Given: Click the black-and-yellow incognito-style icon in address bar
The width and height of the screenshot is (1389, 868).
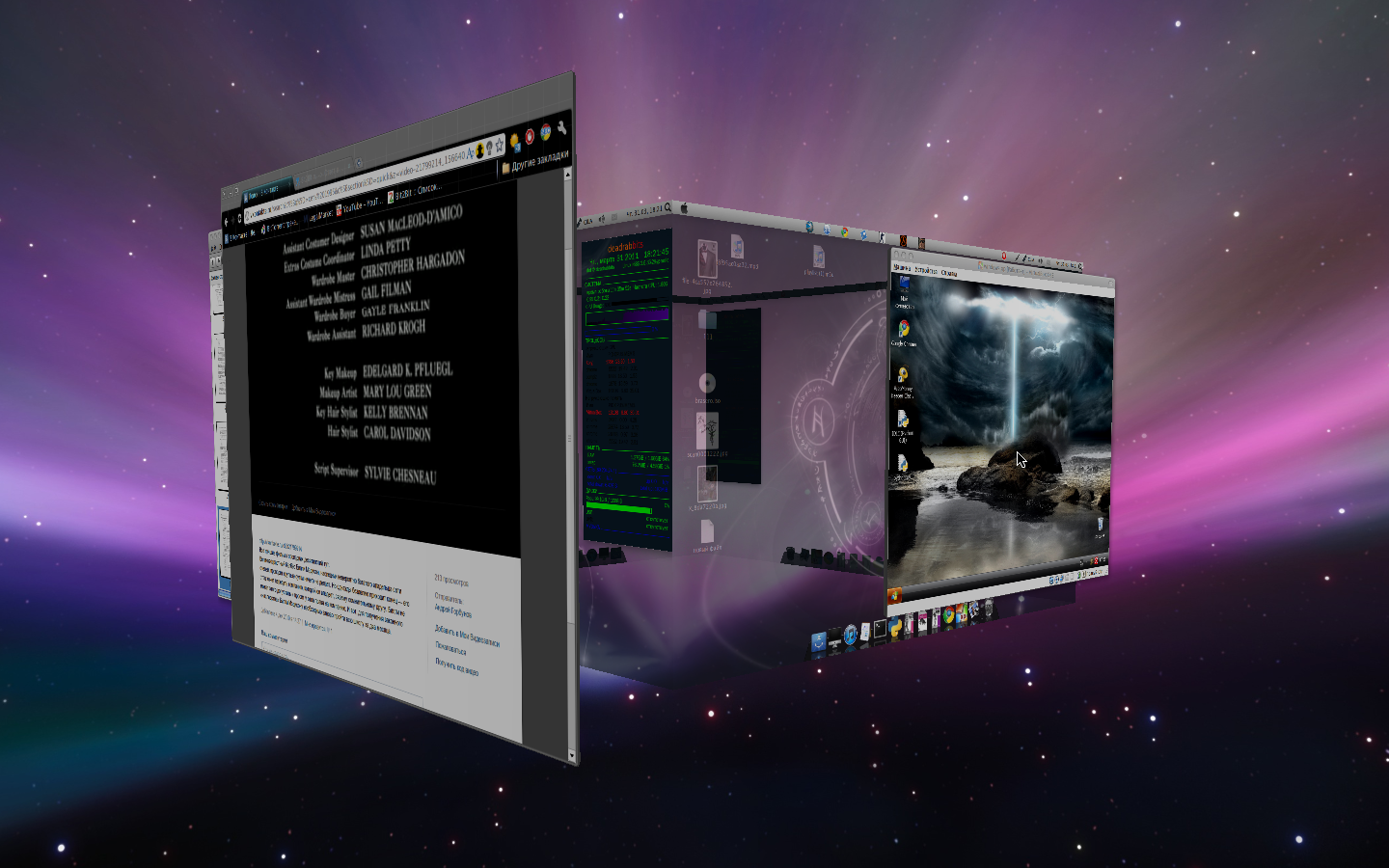Looking at the screenshot, I should 479,151.
